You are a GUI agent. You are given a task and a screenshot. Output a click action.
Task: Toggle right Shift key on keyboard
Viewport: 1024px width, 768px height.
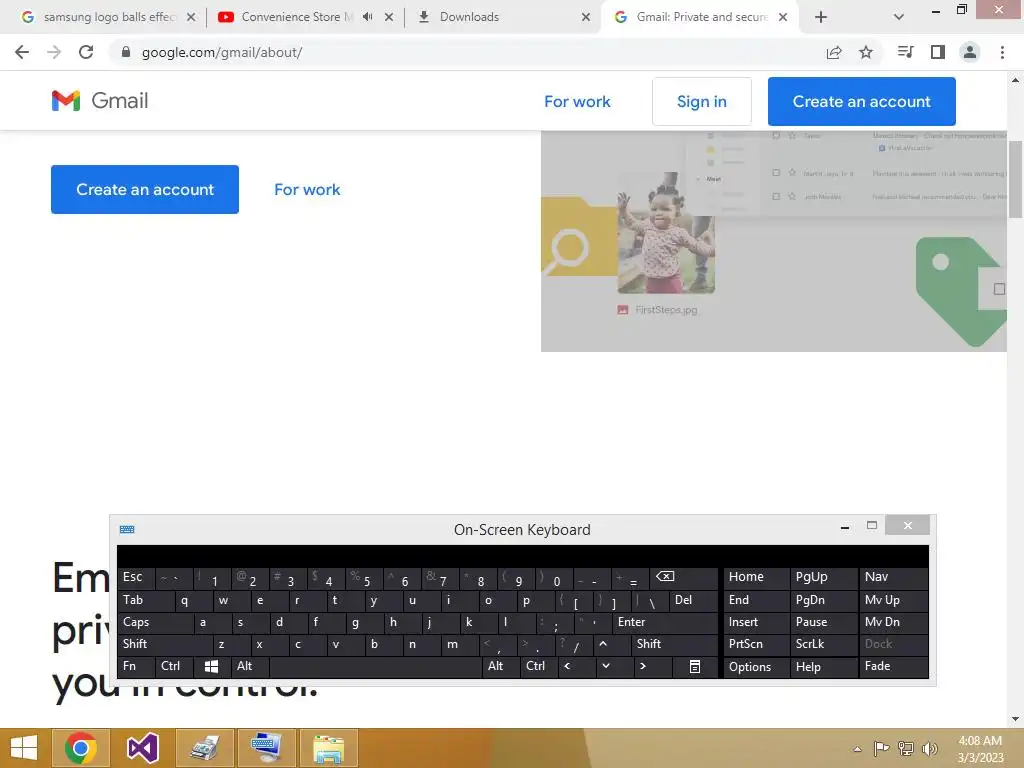(674, 644)
